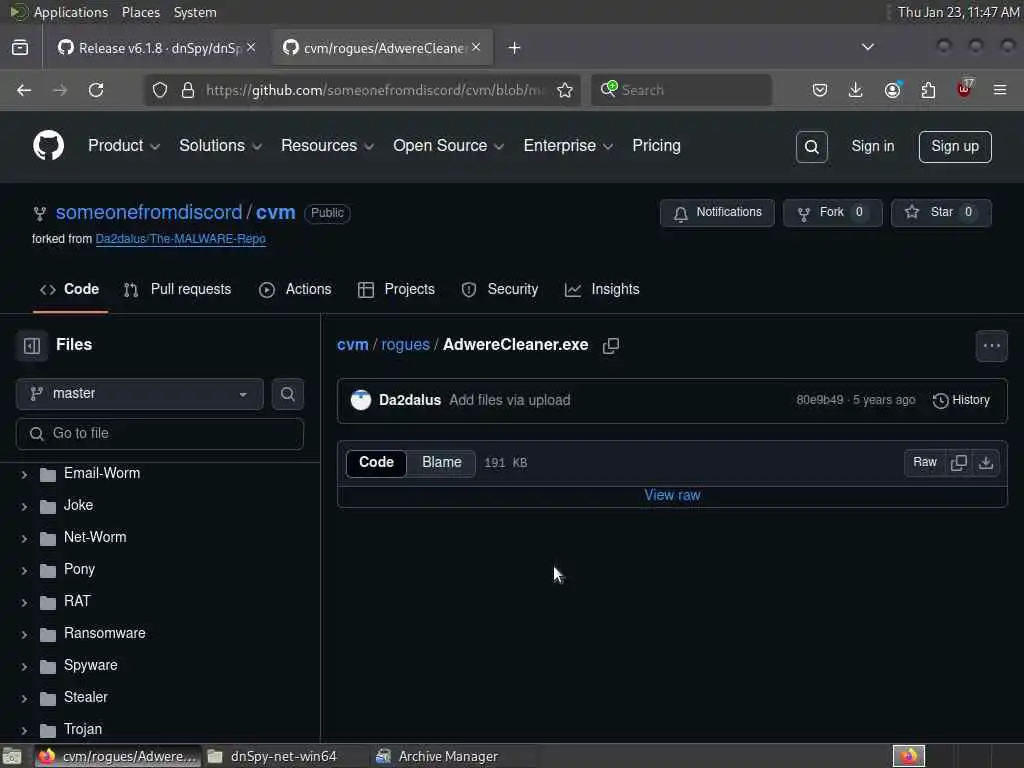Image resolution: width=1024 pixels, height=768 pixels.
Task: Close the cvm/rogues/AdwereCleaner tab
Action: click(476, 48)
